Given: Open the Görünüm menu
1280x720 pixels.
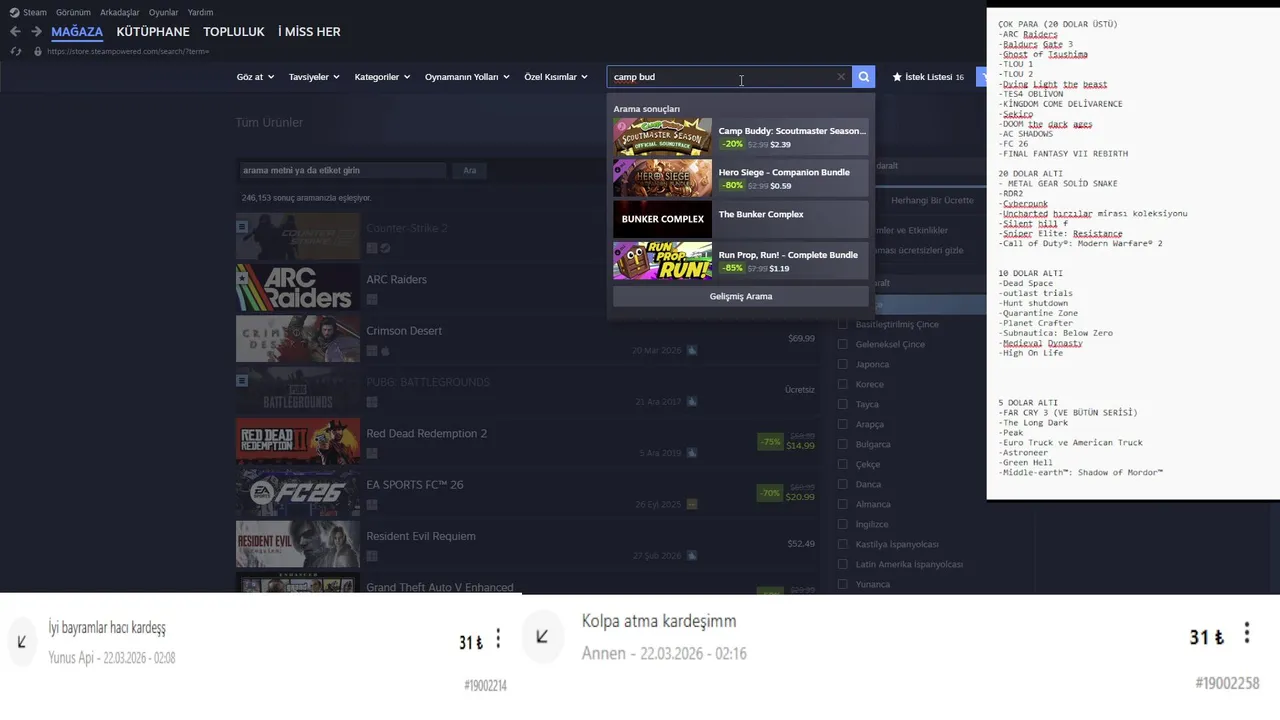Looking at the screenshot, I should [73, 12].
